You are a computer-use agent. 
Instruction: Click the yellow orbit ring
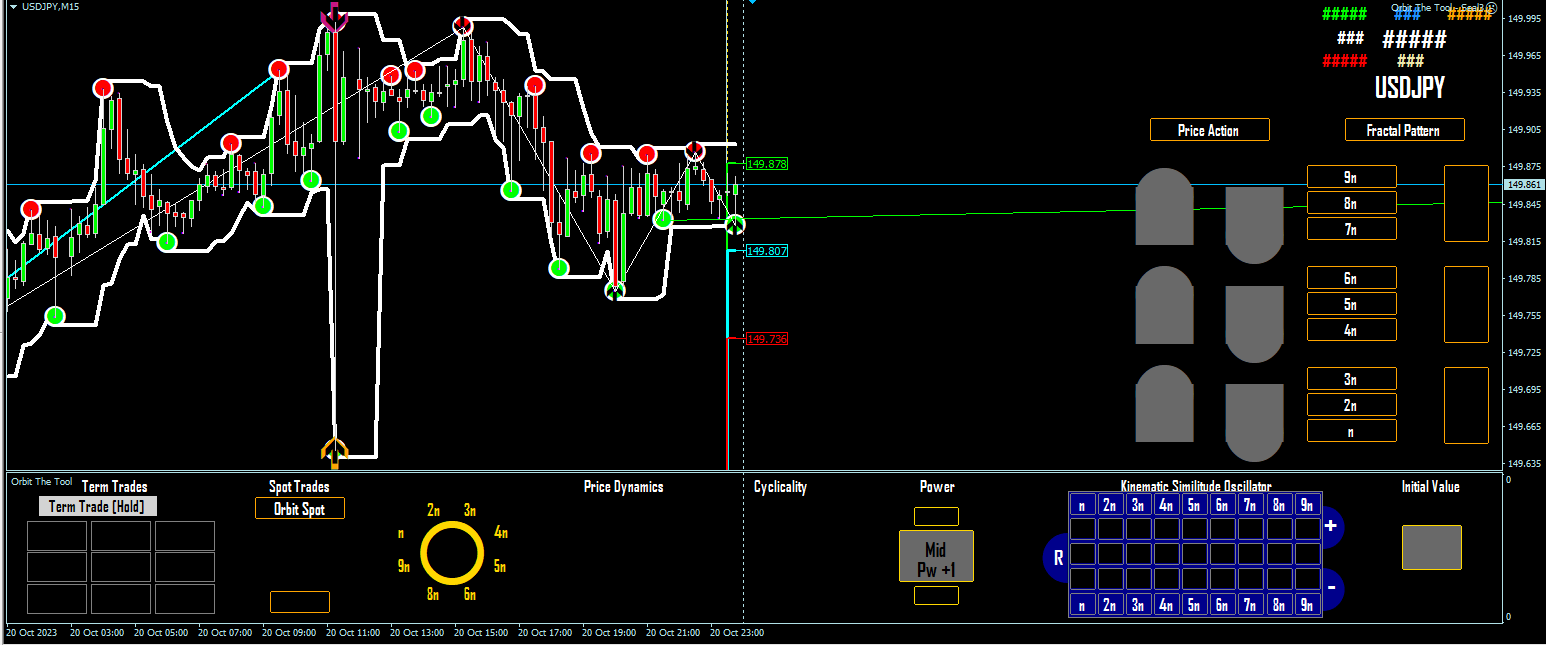(x=452, y=552)
